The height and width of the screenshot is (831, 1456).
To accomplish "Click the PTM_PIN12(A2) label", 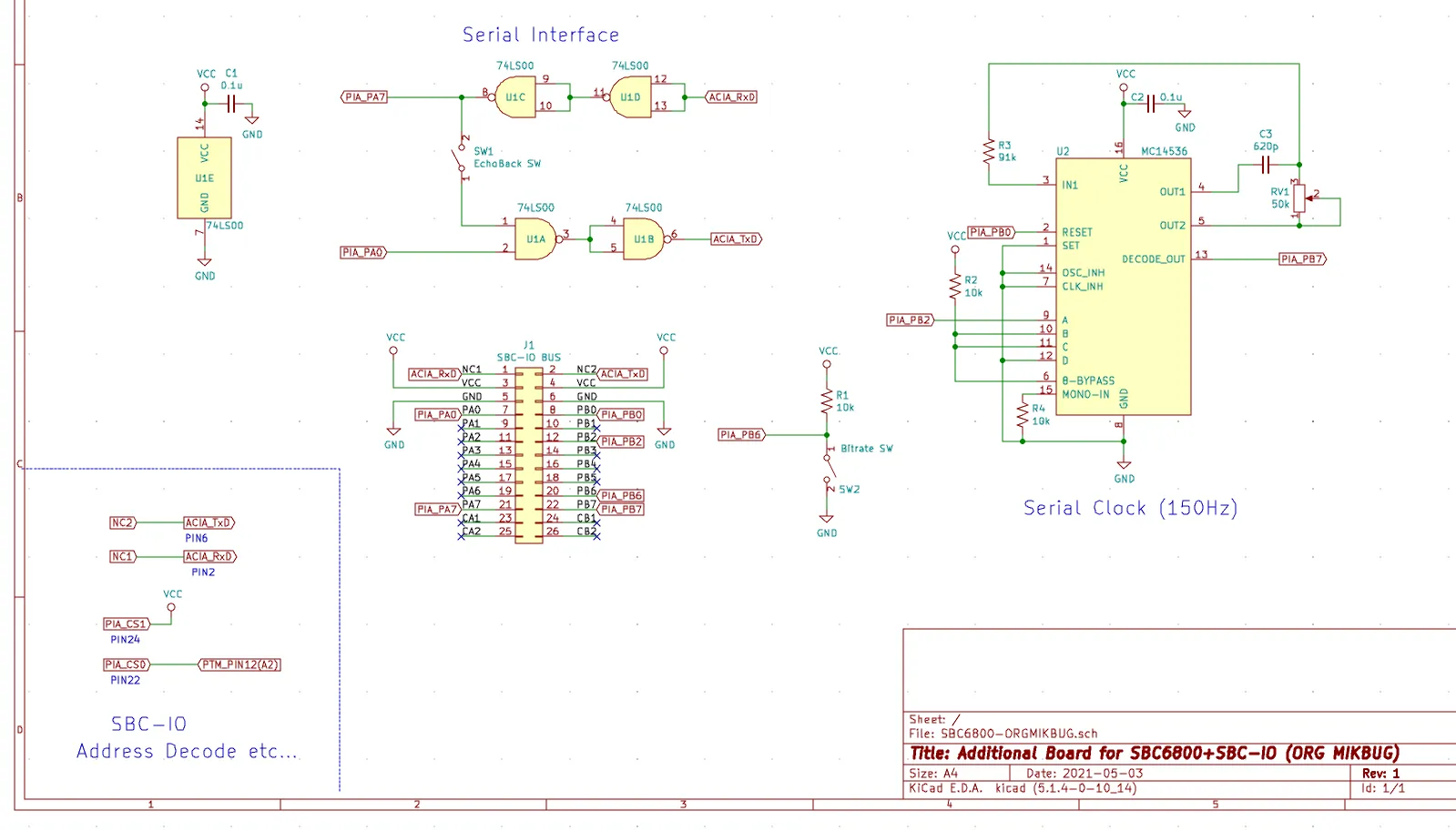I will click(x=239, y=664).
